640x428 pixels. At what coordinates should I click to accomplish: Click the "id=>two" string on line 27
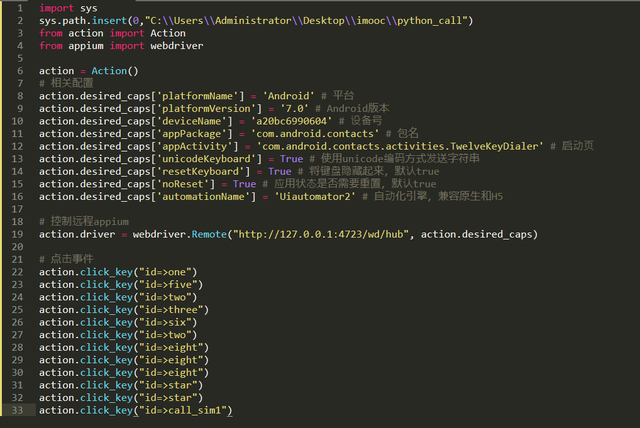pos(165,335)
